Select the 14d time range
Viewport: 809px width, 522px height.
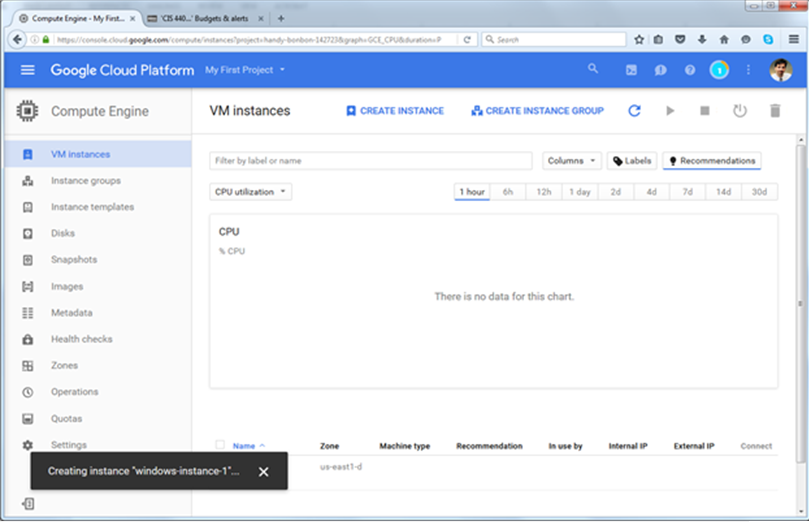(723, 192)
